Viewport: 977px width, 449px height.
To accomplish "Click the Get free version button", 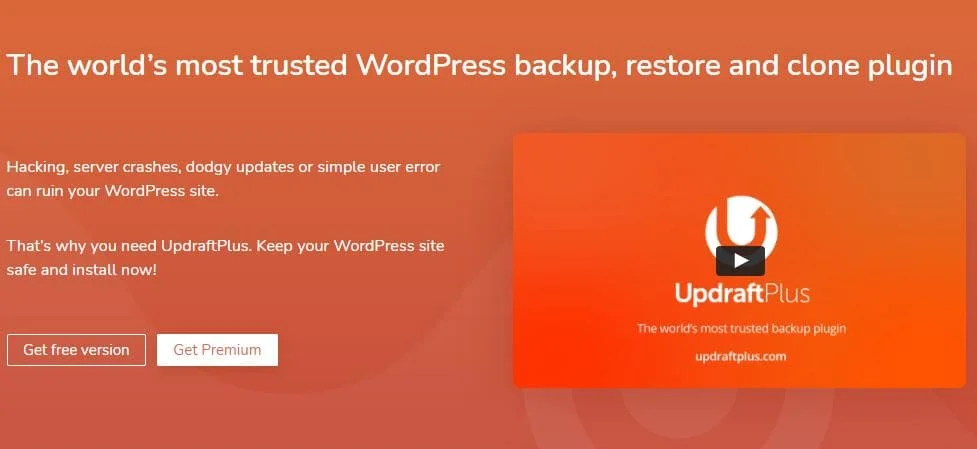I will point(76,350).
